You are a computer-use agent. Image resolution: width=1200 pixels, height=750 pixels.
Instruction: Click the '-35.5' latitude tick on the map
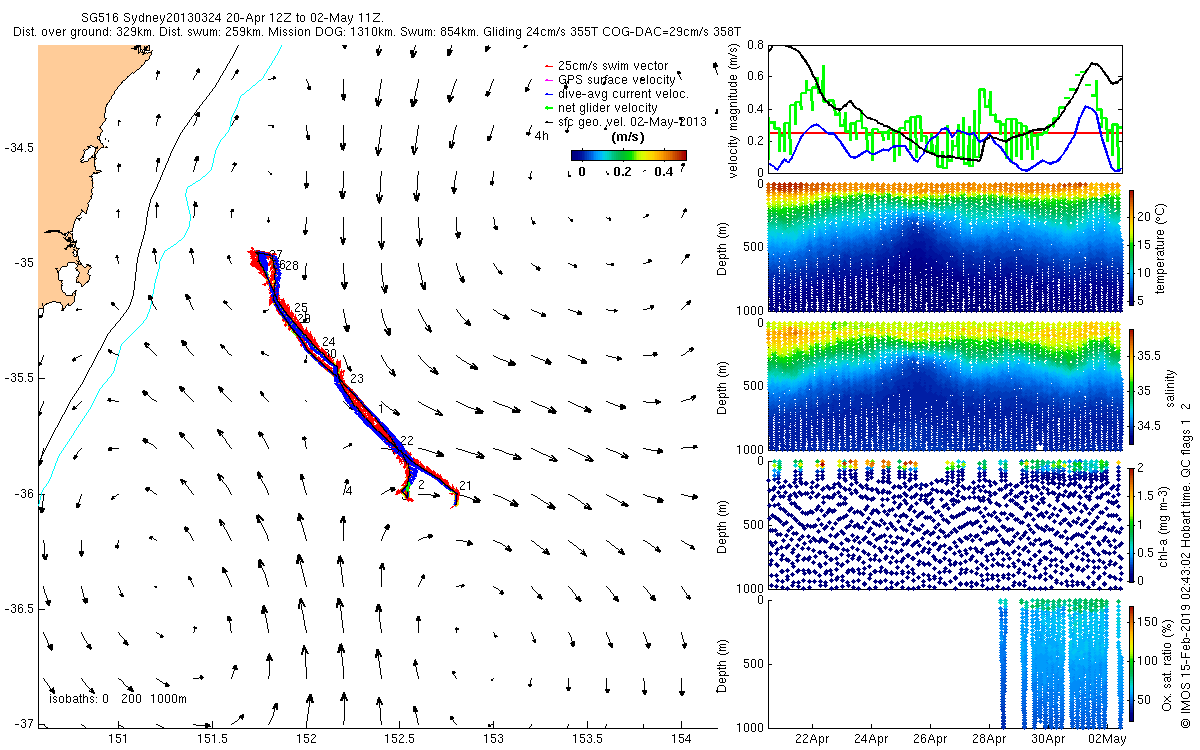click(x=19, y=378)
